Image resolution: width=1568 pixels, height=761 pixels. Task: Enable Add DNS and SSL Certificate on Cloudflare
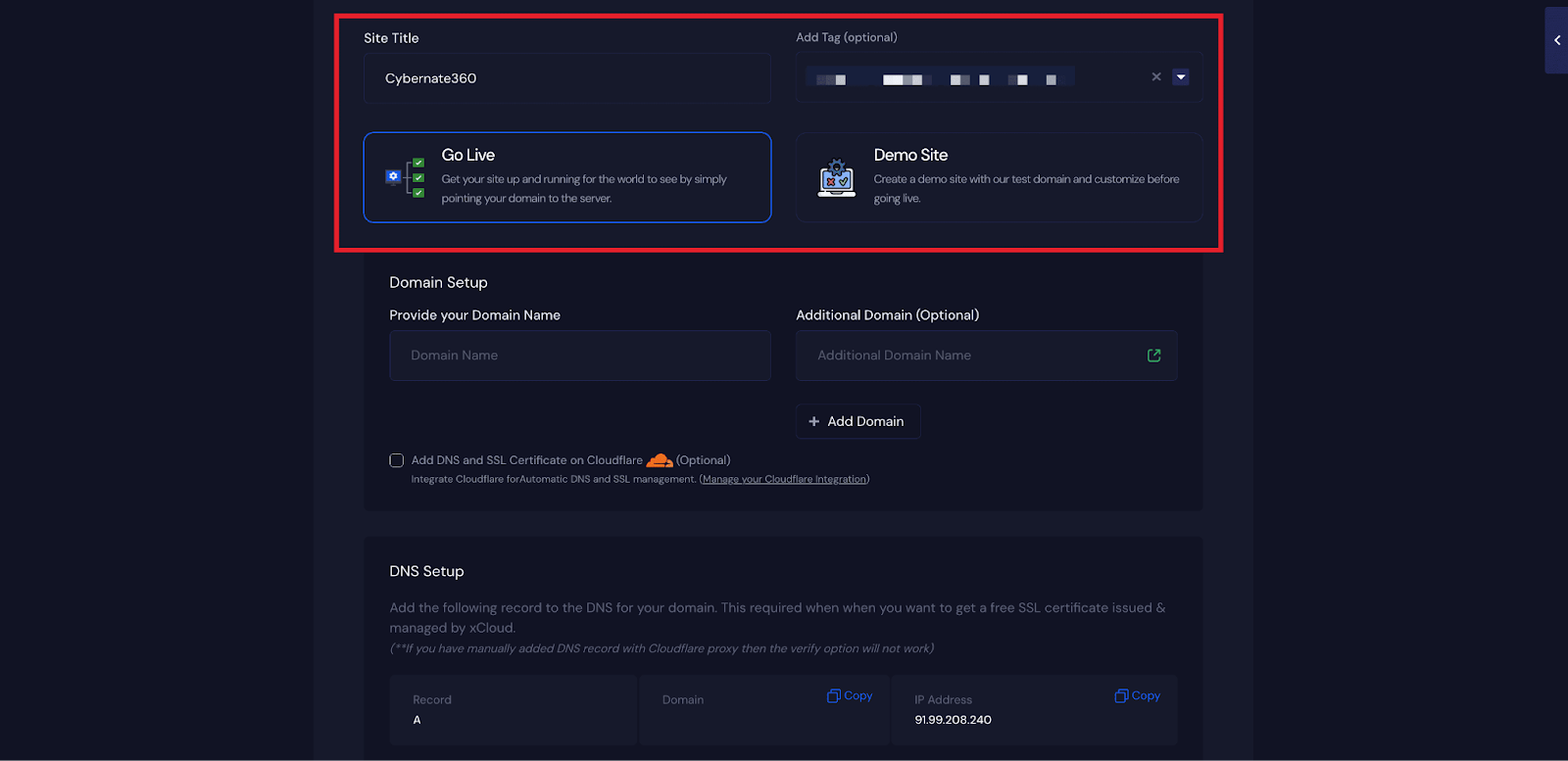(x=397, y=460)
